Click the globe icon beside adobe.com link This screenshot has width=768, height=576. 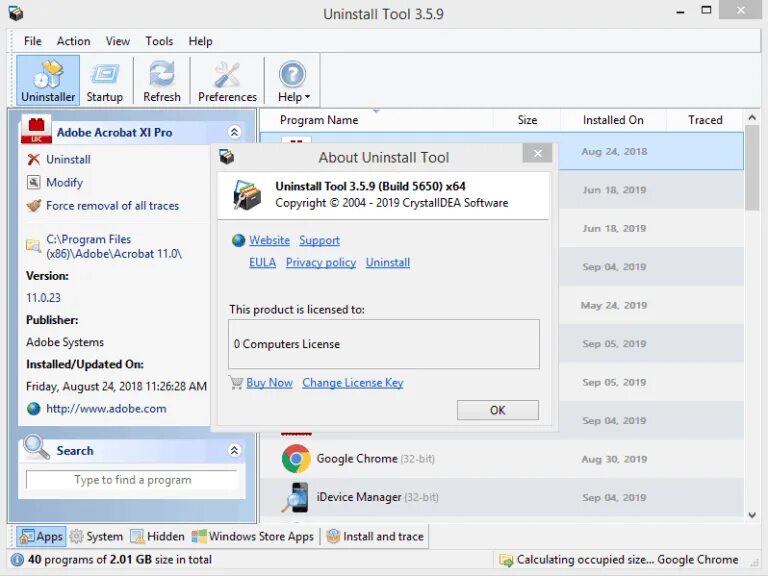(x=34, y=408)
